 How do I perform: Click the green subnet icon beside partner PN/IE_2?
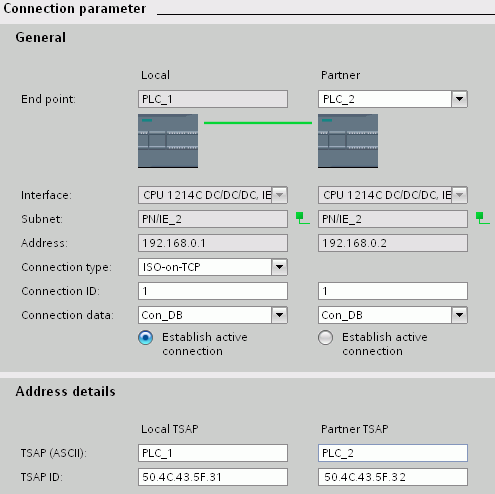[x=483, y=218]
